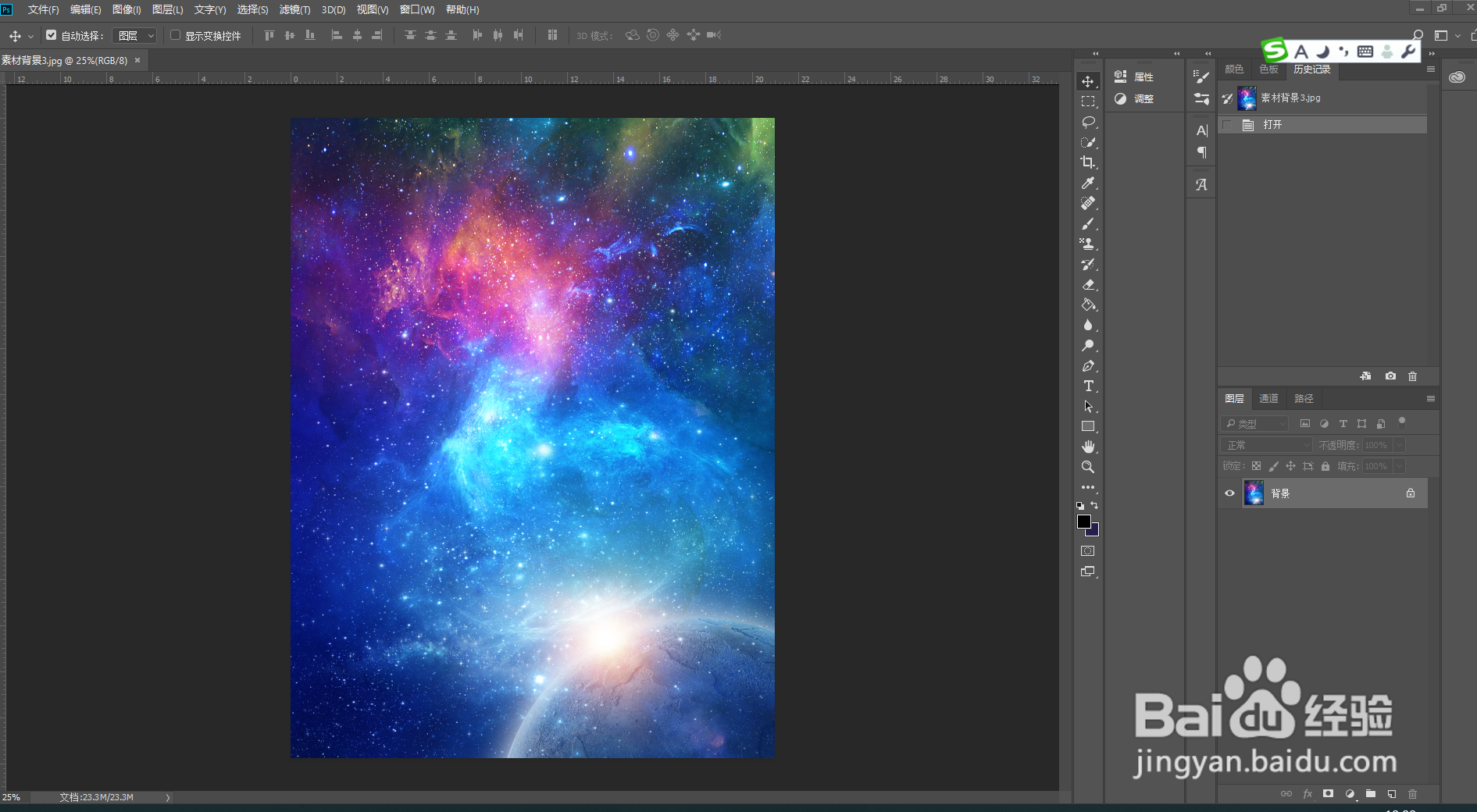Enable the 显示变换控件 checkbox
This screenshot has height=812, width=1477.
point(176,35)
